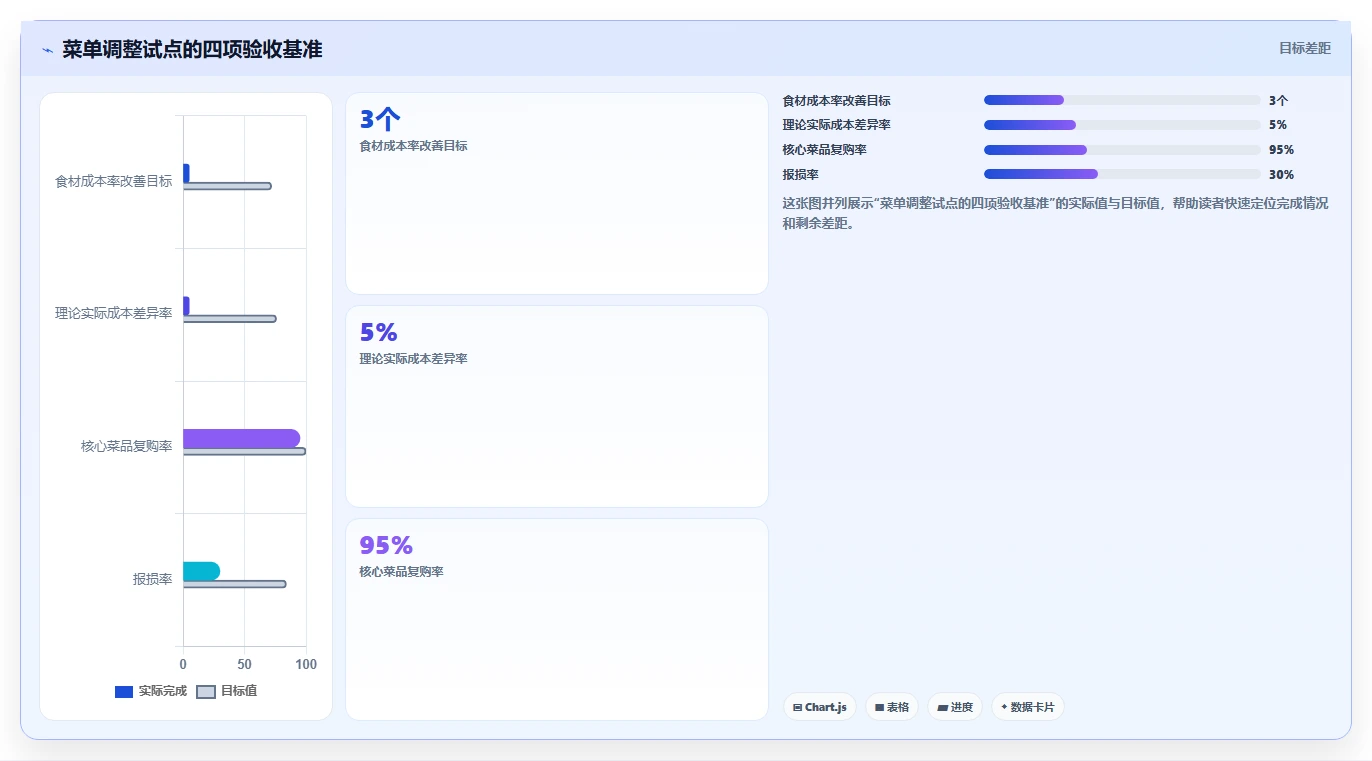This screenshot has height=761, width=1372.
Task: Click the chart description paragraph text
Action: pyautogui.click(x=1056, y=213)
